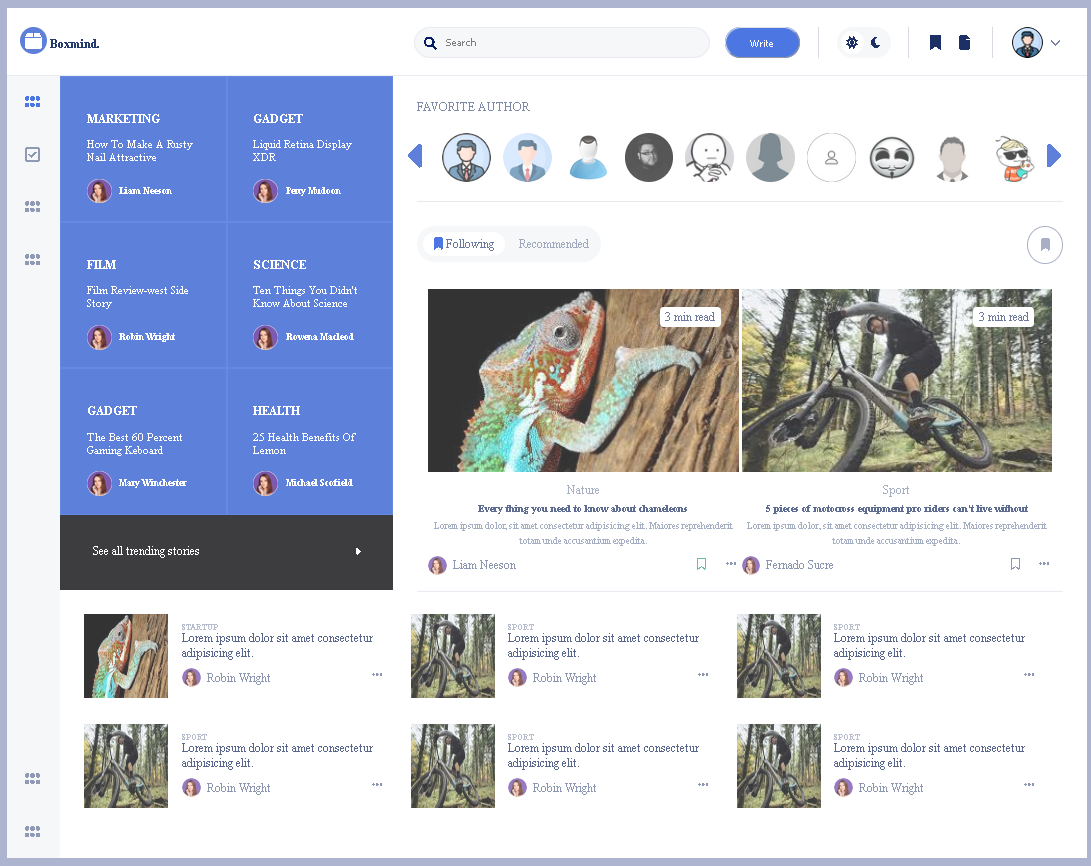Toggle the bookmark filter beside the tabs
Screen dimensions: 1091x866
click(1044, 244)
